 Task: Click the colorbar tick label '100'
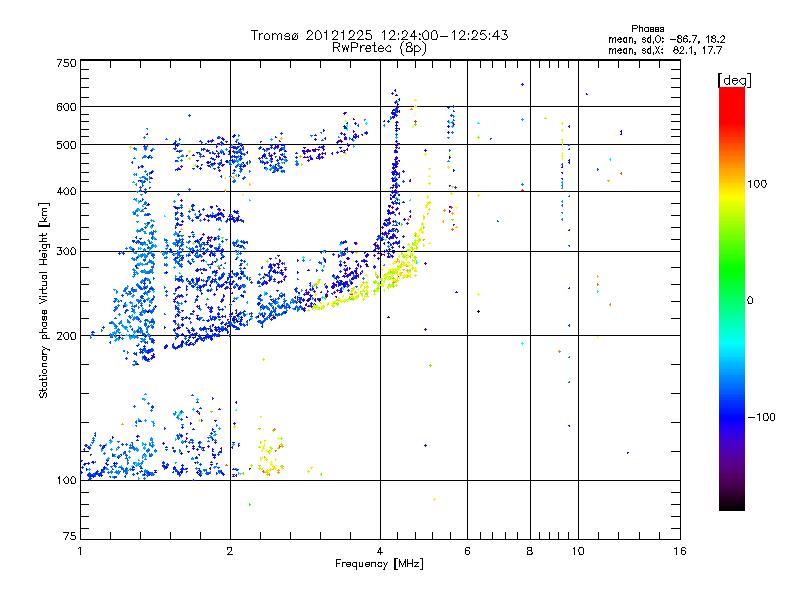tap(757, 184)
